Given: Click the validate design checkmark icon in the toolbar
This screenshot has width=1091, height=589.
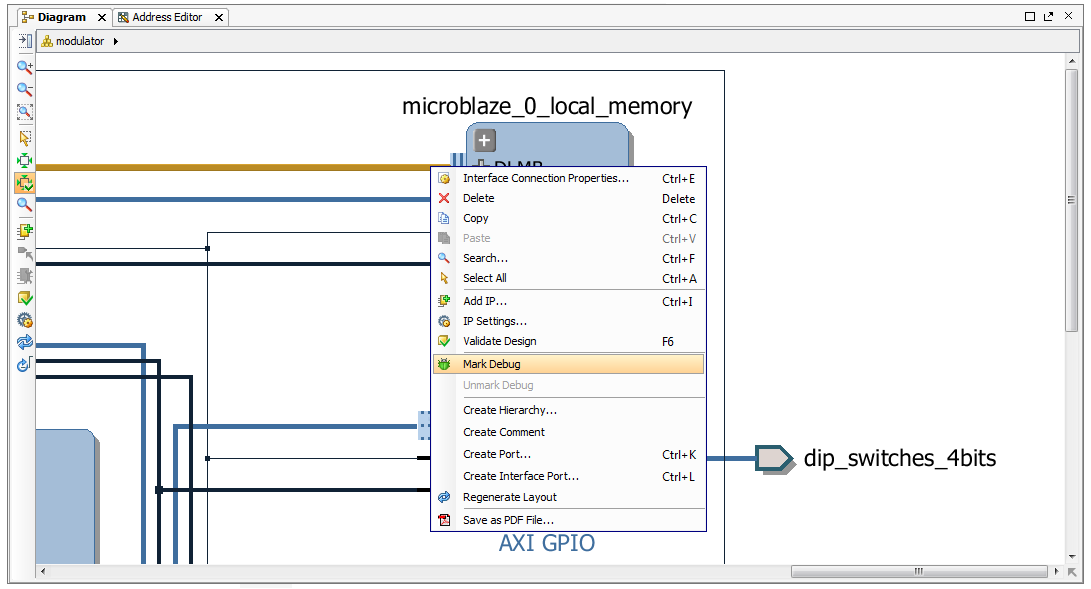Looking at the screenshot, I should tap(24, 298).
